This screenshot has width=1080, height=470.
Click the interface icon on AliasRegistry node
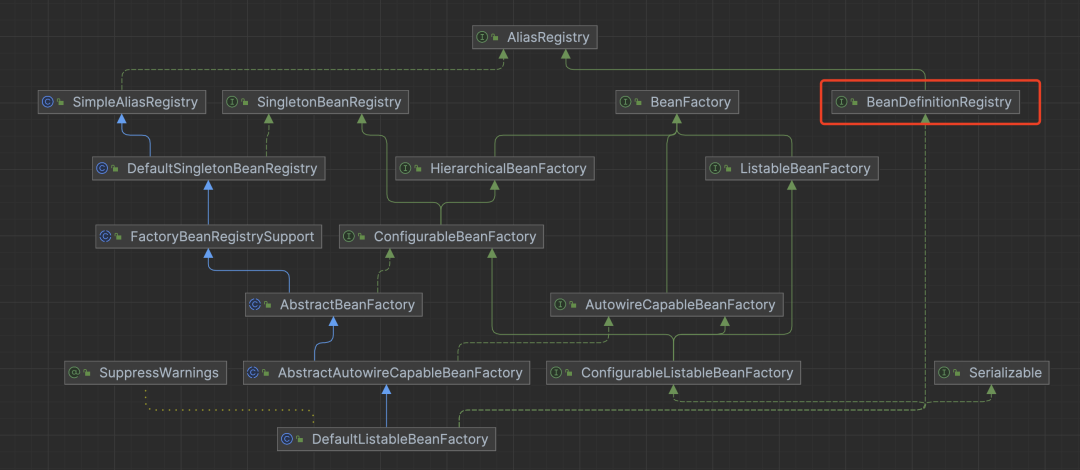tap(483, 38)
